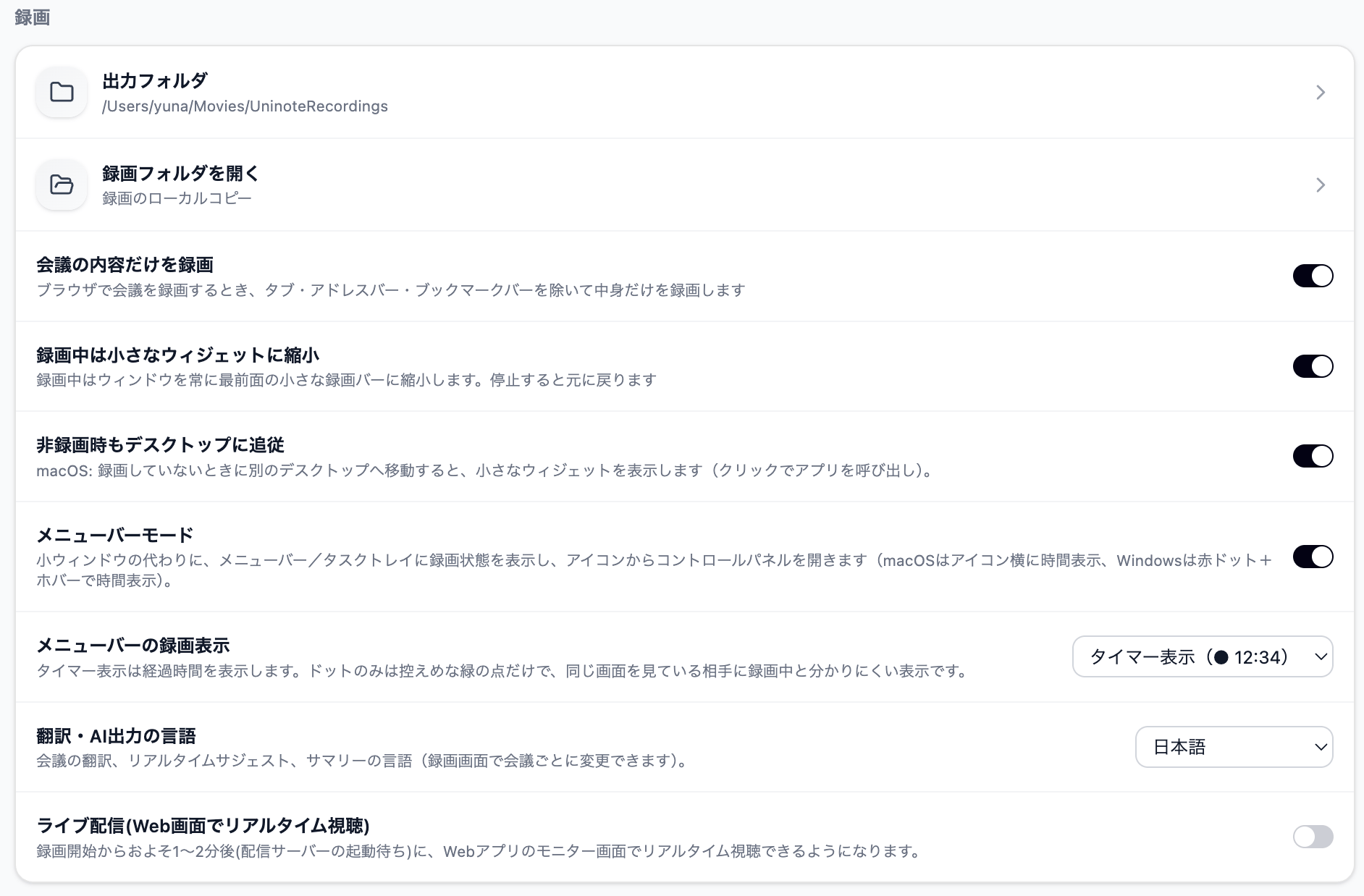Click the open-folder icon beside 録画フォルダを開く
The width and height of the screenshot is (1364, 896).
point(62,185)
